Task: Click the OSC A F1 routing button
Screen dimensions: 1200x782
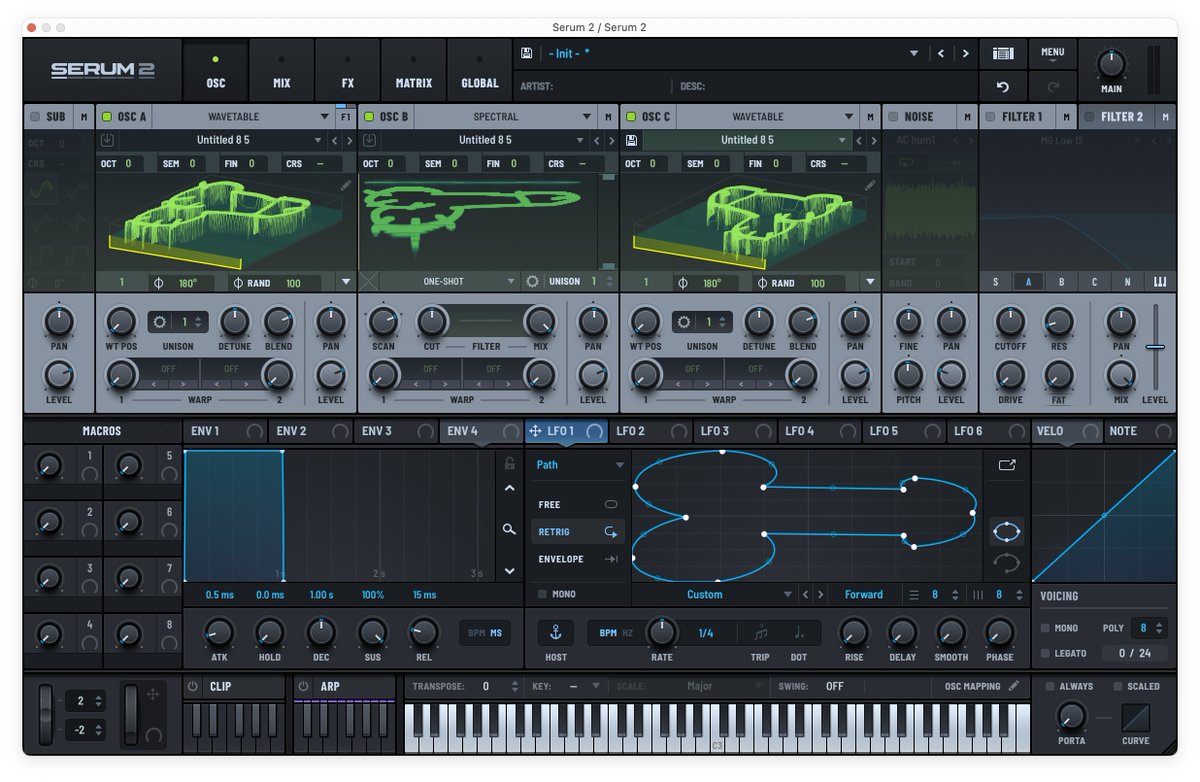Action: coord(346,117)
